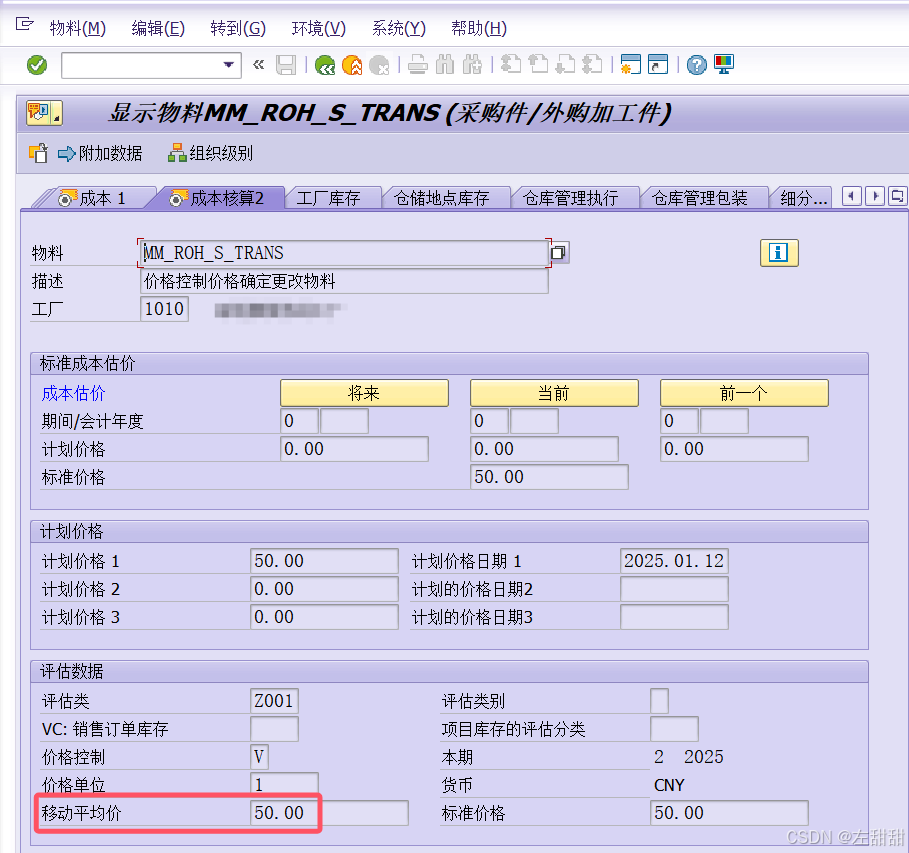The height and width of the screenshot is (853, 909).
Task: Click the blue information icon button
Action: point(779,253)
